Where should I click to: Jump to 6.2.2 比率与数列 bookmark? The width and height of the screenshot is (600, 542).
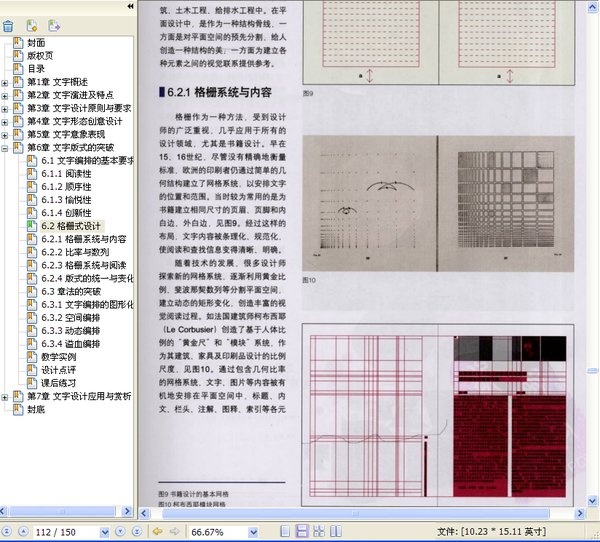pyautogui.click(x=75, y=252)
